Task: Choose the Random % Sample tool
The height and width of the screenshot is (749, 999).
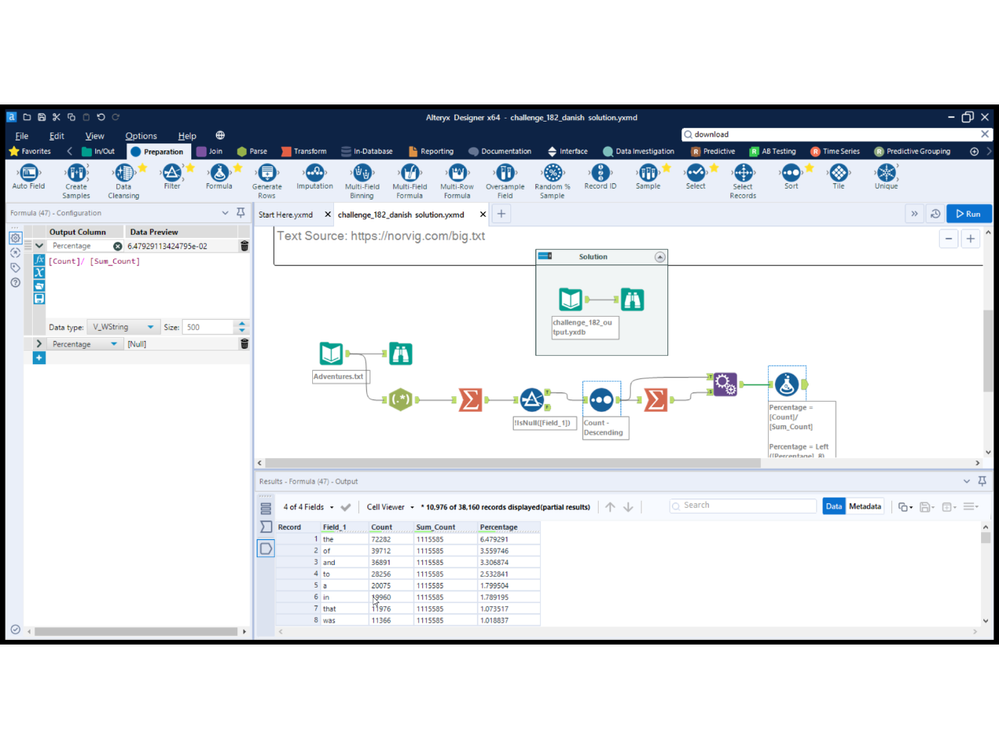Action: pos(552,182)
